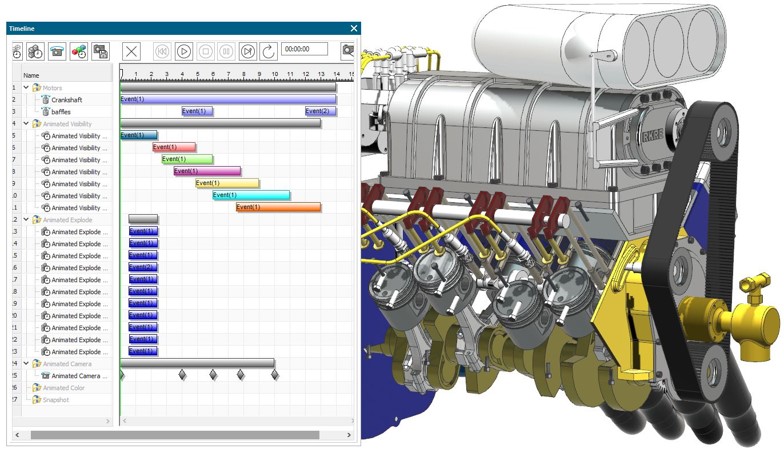Click the Play animation button

pos(184,50)
